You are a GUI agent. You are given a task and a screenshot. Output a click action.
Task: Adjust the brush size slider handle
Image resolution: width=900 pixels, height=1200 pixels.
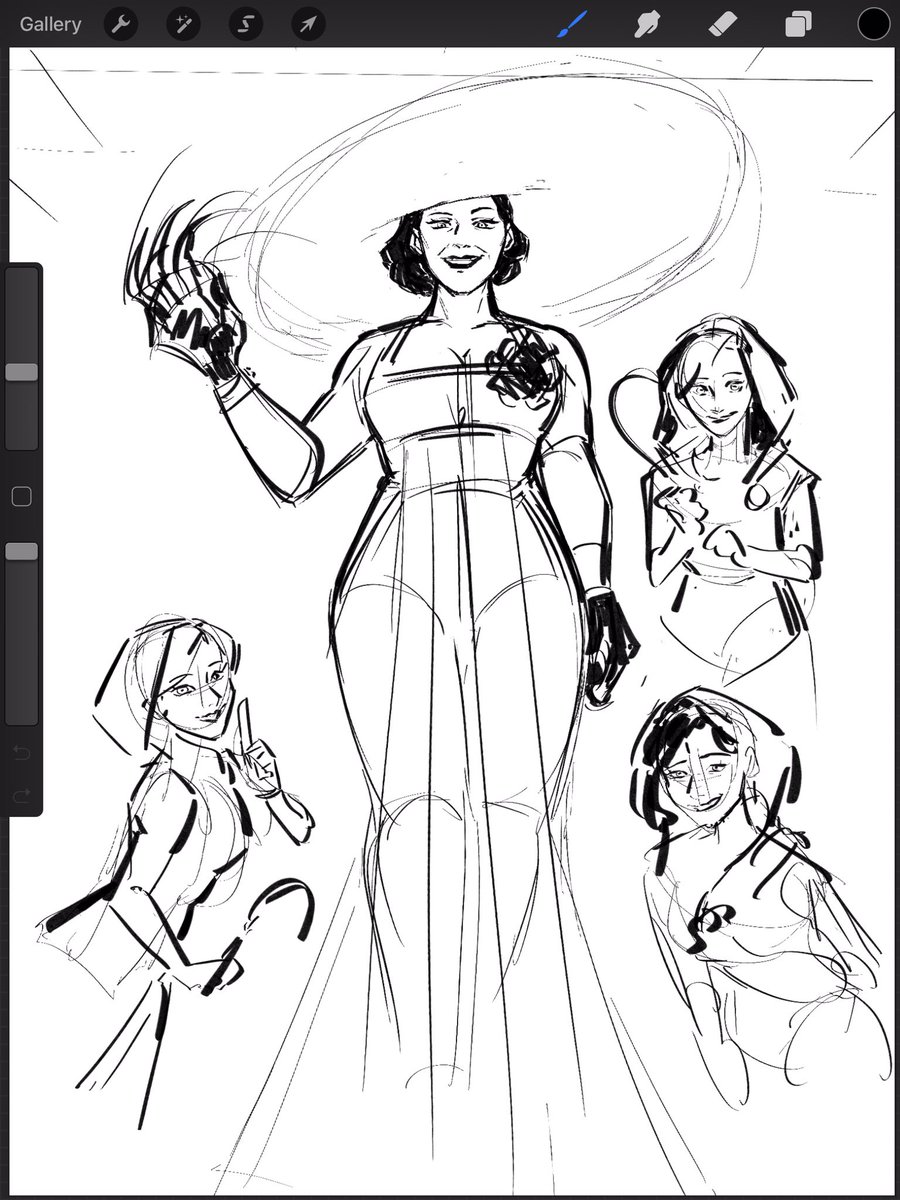(21, 372)
